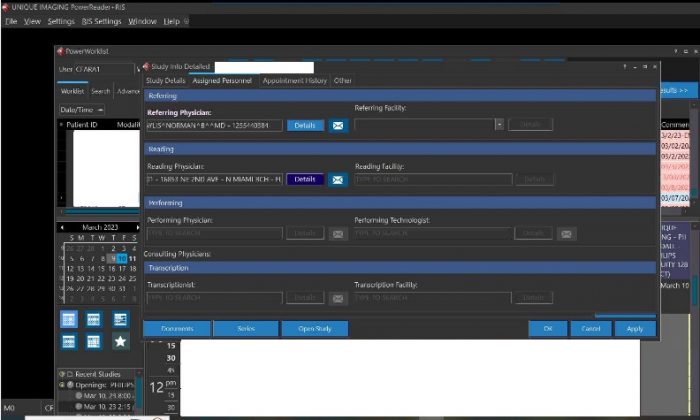
Task: Select March 17 in the calendar
Action: (122, 269)
